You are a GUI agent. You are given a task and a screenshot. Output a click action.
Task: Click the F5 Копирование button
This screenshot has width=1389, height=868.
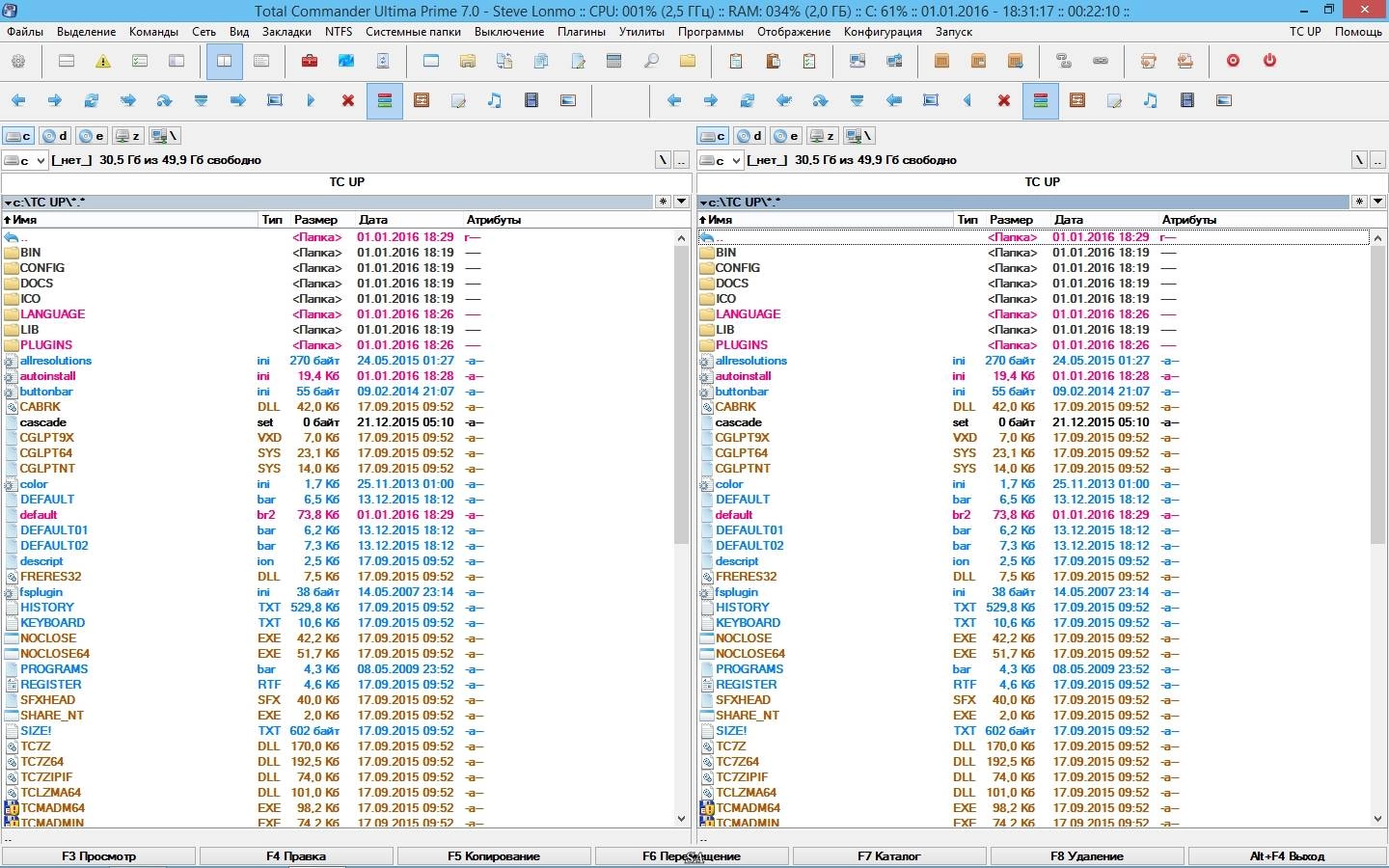point(494,856)
